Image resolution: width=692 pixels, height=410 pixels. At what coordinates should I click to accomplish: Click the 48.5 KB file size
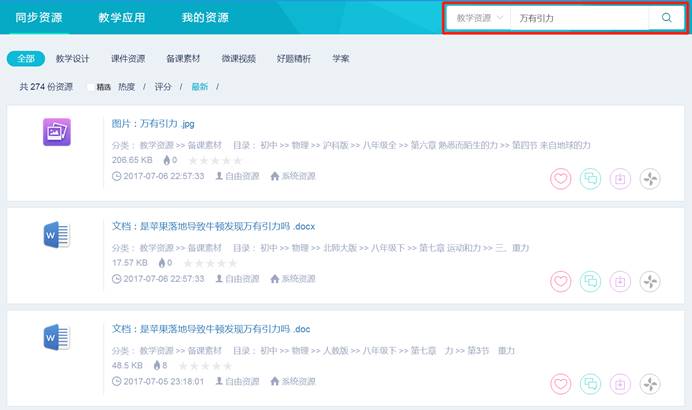pyautogui.click(x=127, y=366)
